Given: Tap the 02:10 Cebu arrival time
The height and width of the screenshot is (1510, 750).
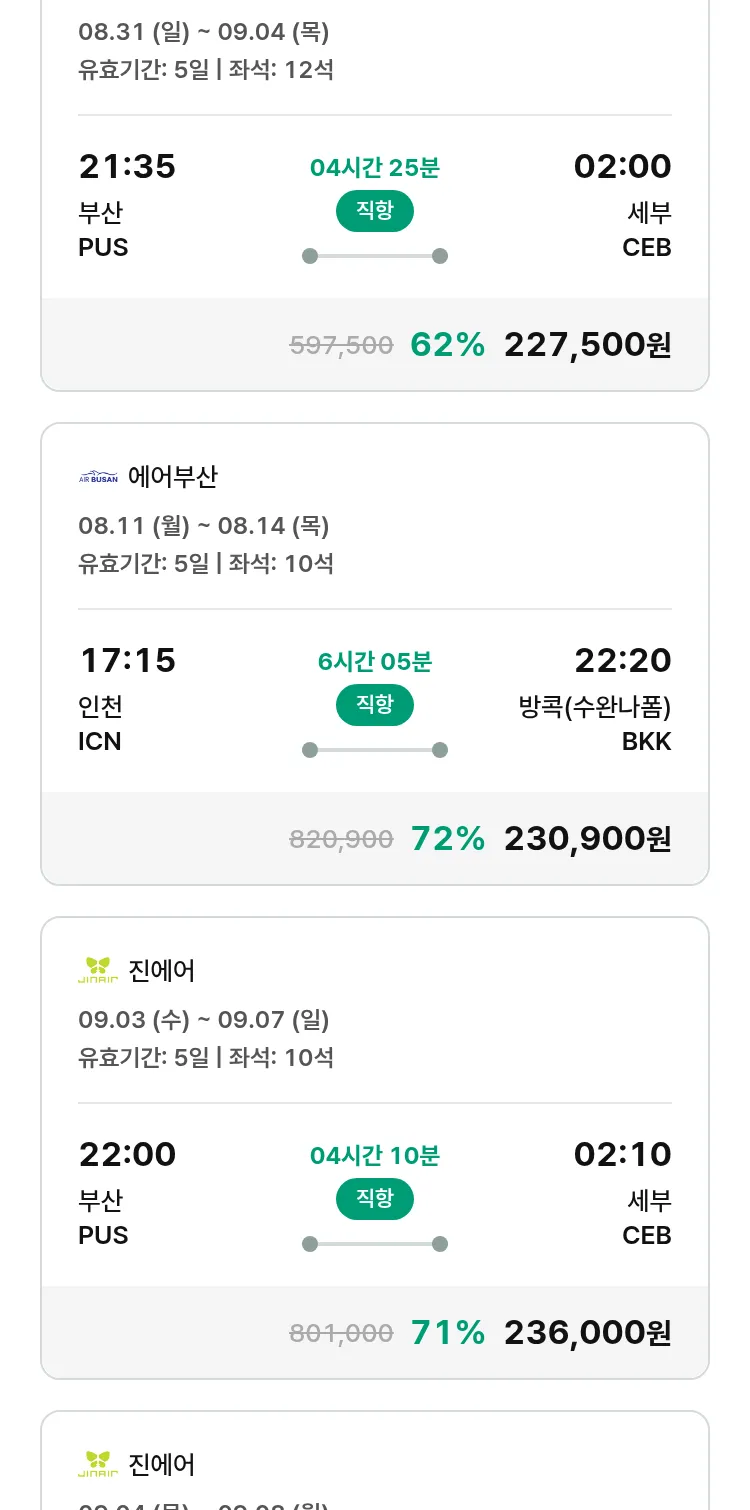Looking at the screenshot, I should 622,1155.
